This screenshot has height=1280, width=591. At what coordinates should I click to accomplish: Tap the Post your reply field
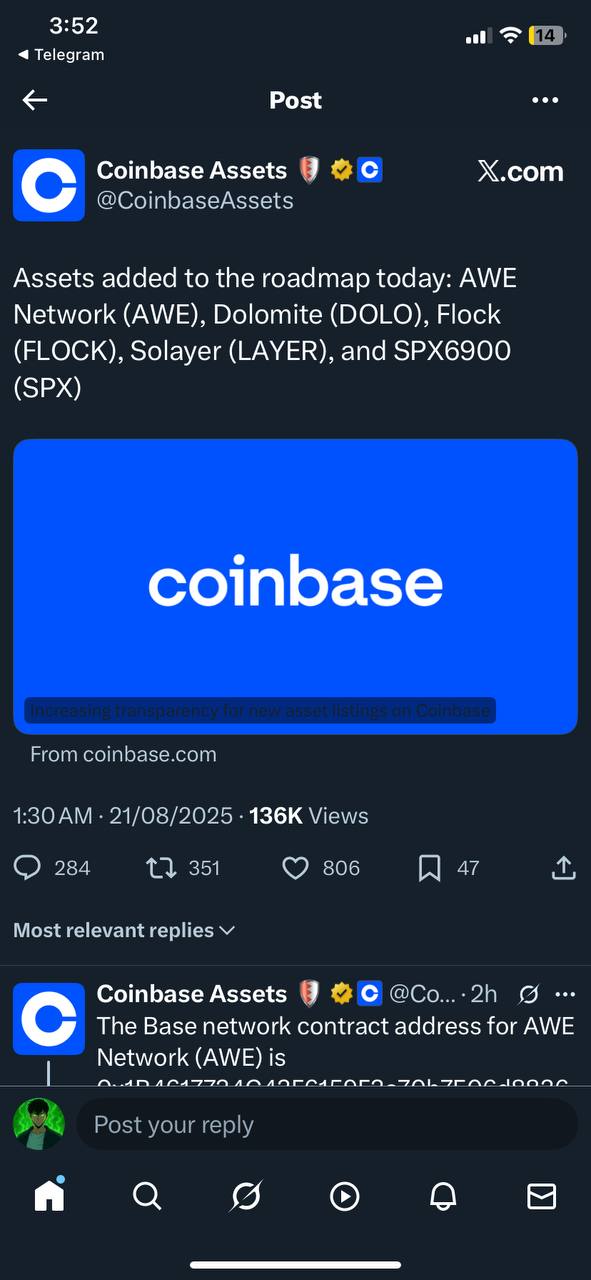tap(327, 1124)
